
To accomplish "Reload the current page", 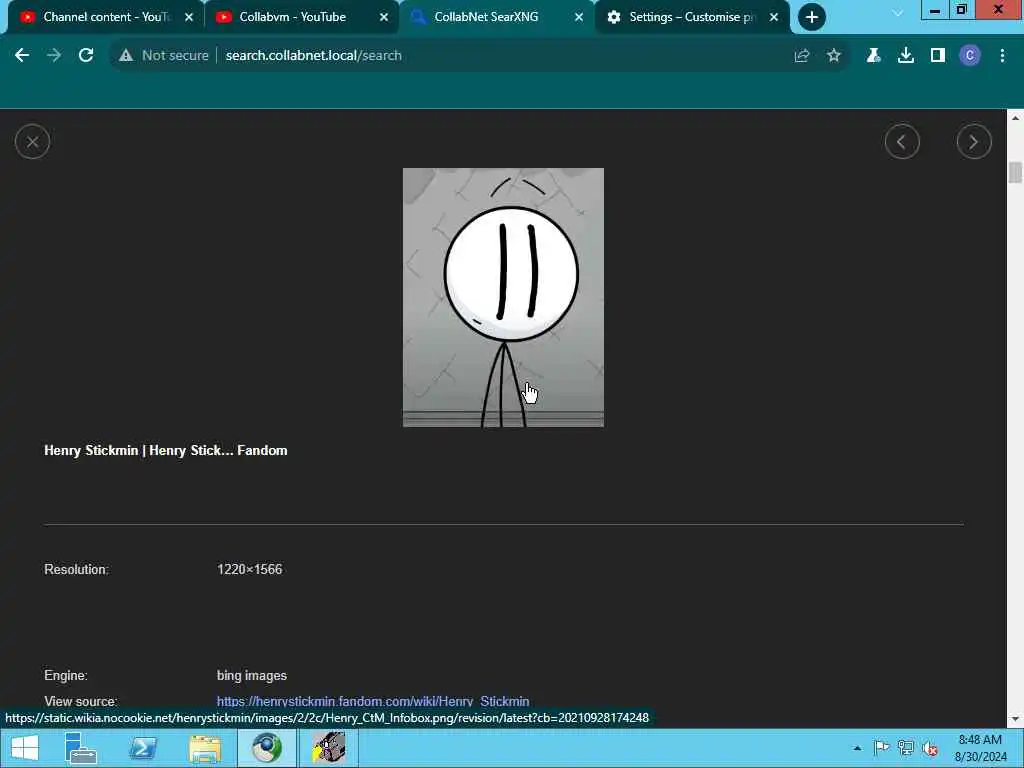I will pyautogui.click(x=86, y=56).
